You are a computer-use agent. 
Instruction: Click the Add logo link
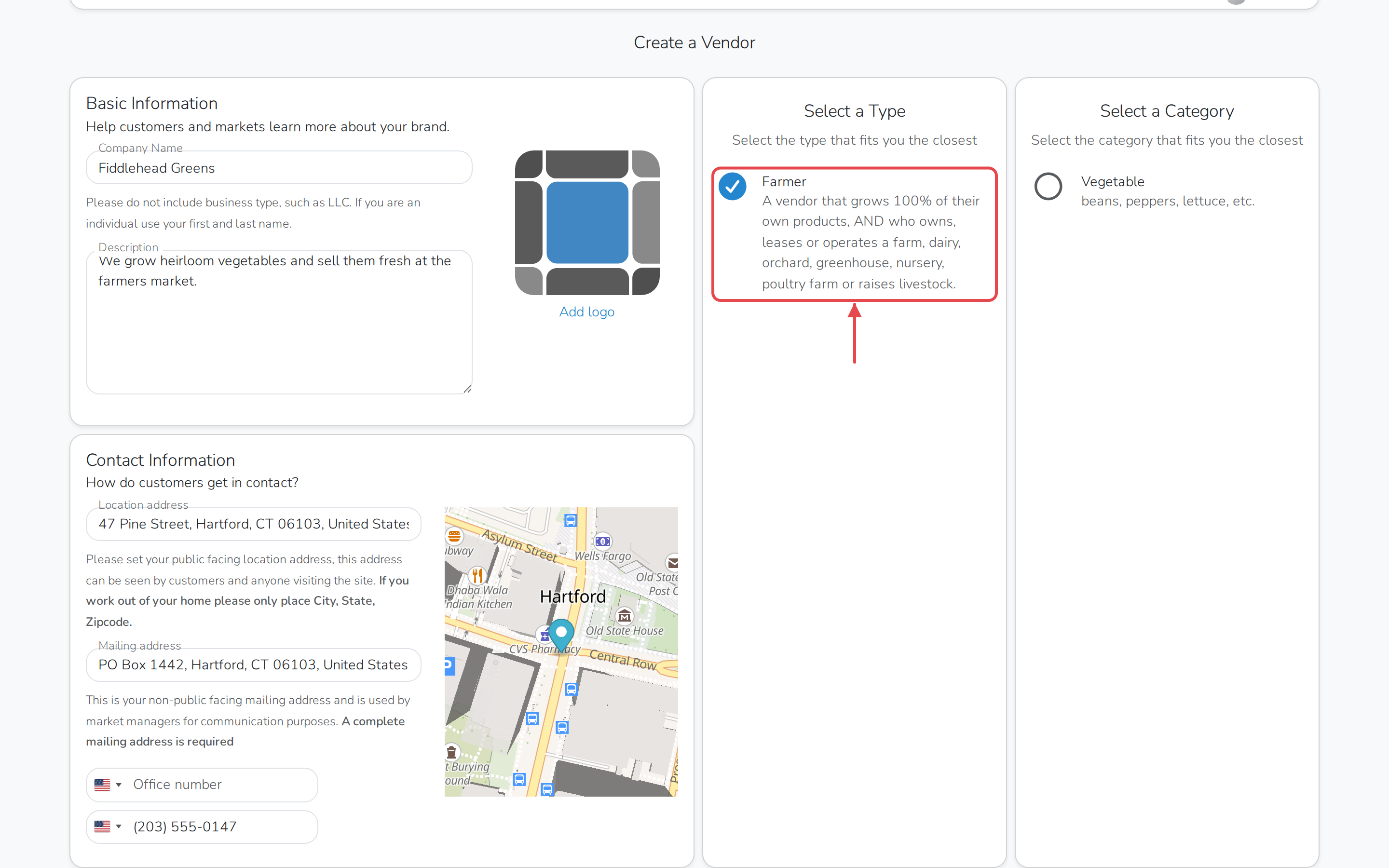[586, 312]
